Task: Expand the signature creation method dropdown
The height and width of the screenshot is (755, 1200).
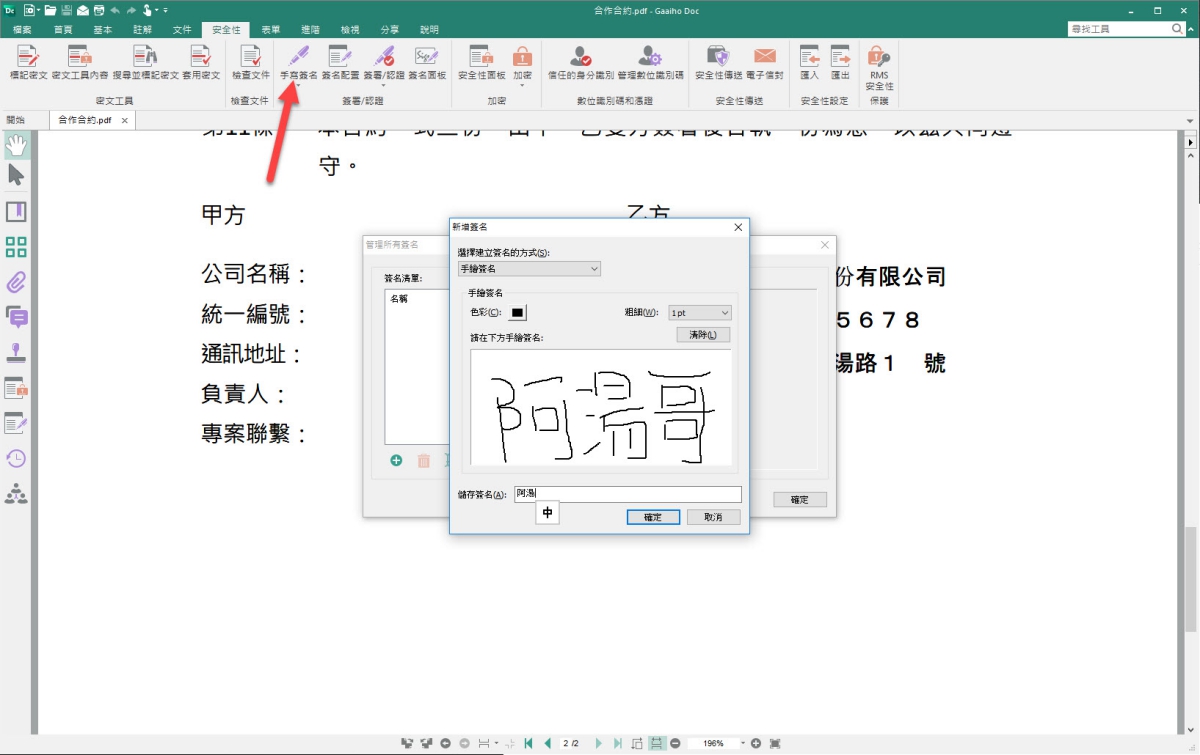Action: click(529, 269)
